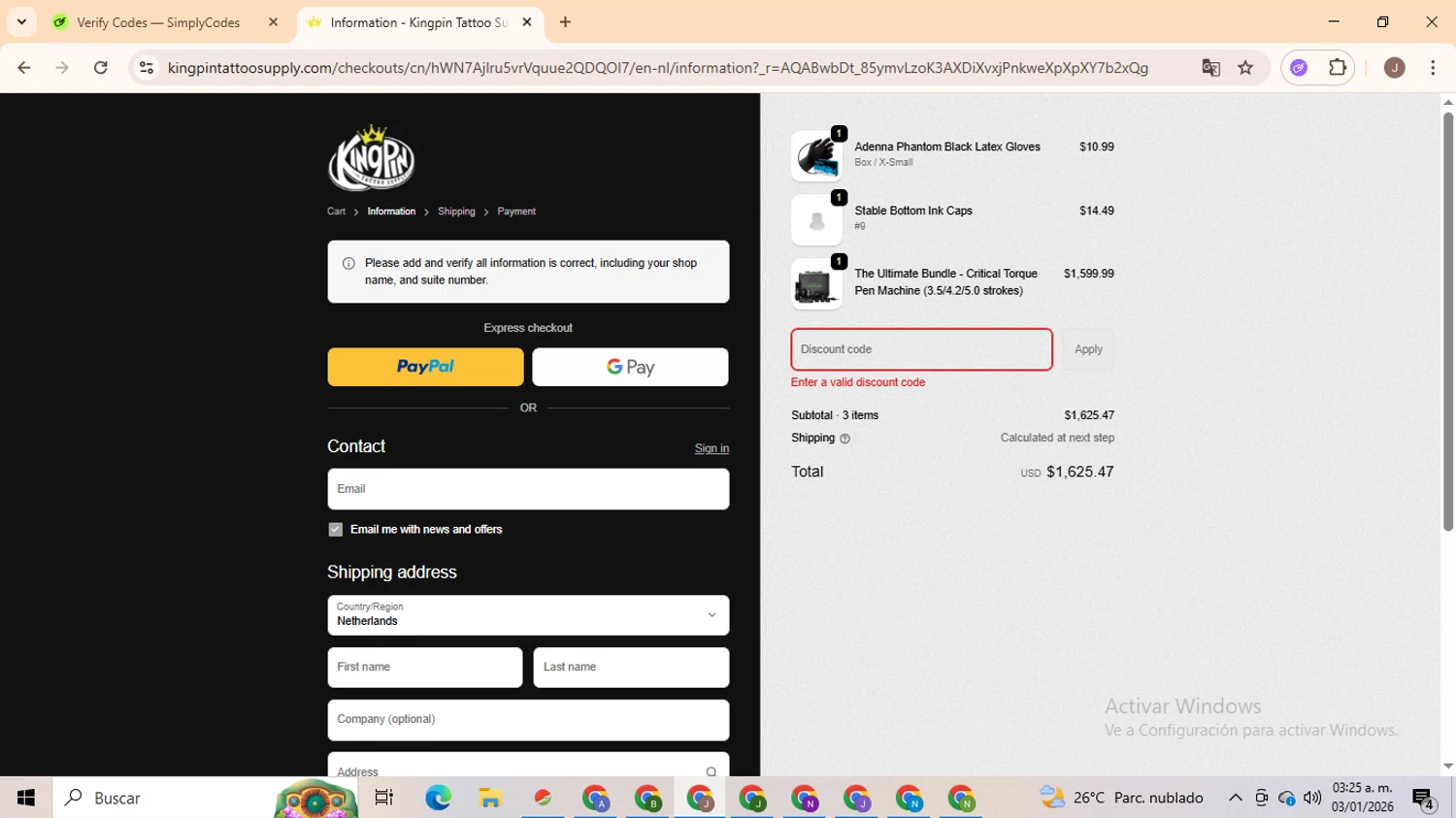The width and height of the screenshot is (1456, 818).
Task: Open the Google Translate icon in address bar
Action: click(1210, 68)
